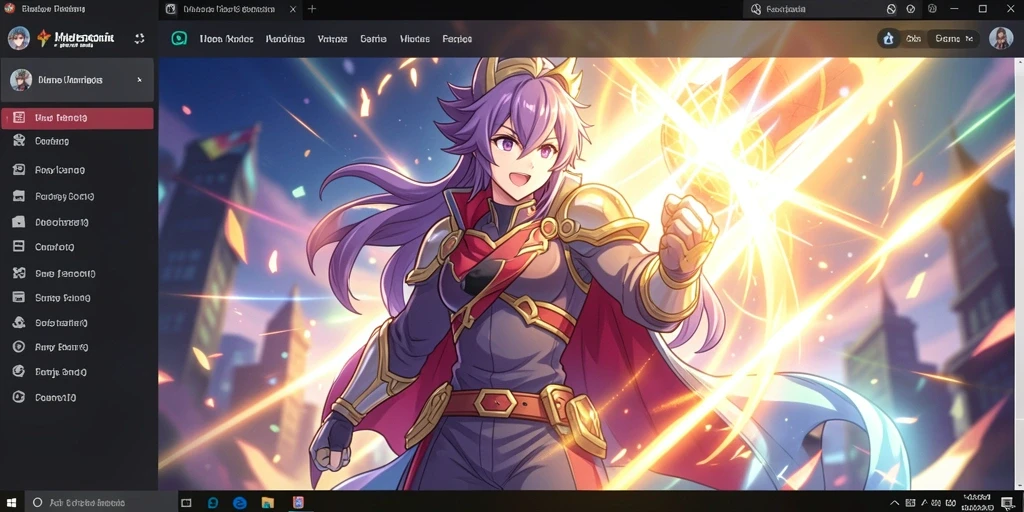Click the user avatar at top-right corner
Screen dimensions: 1024x512
pos(1000,39)
